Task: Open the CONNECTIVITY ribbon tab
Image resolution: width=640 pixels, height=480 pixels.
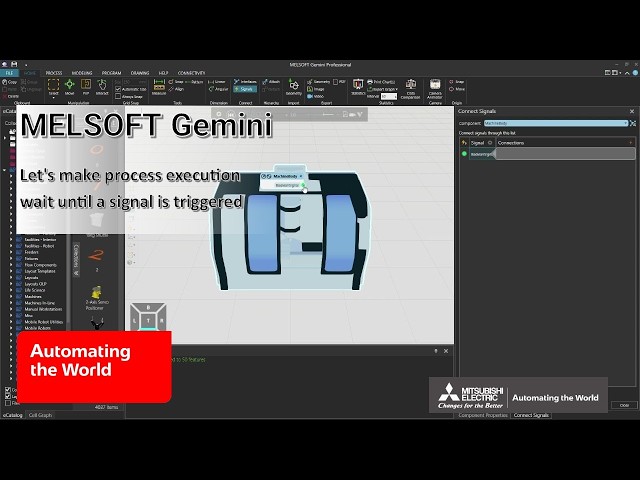Action: [191, 73]
